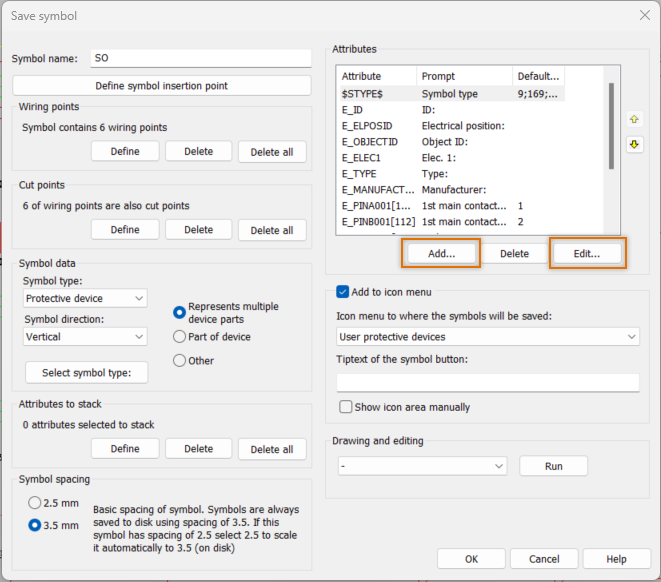
Task: Click the Attributes list vertical scrollbar
Action: [611, 126]
